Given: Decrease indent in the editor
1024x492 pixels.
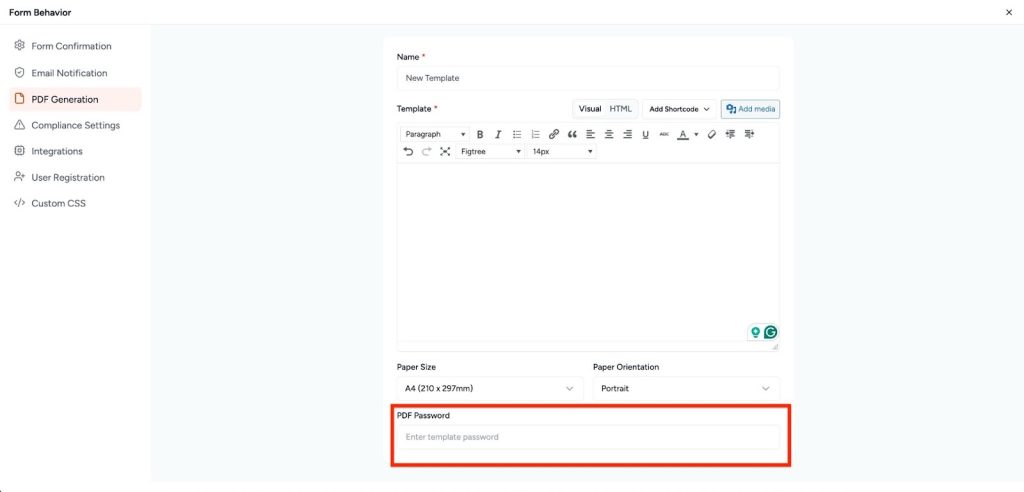Looking at the screenshot, I should [x=730, y=135].
